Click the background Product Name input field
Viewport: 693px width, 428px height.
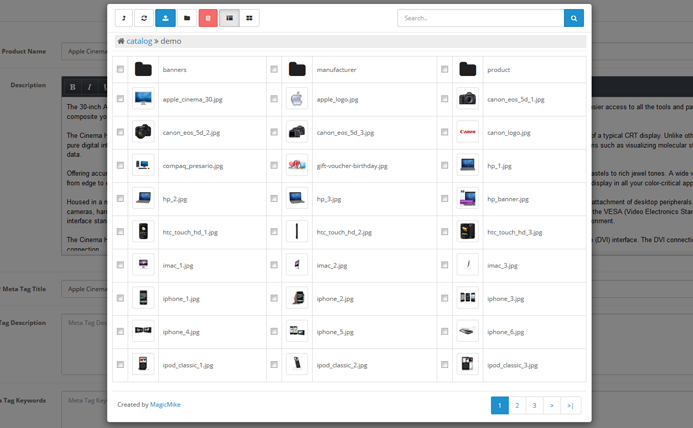pos(84,51)
